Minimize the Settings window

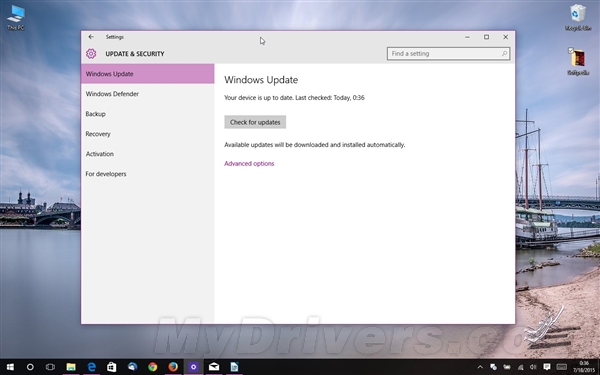(x=467, y=37)
